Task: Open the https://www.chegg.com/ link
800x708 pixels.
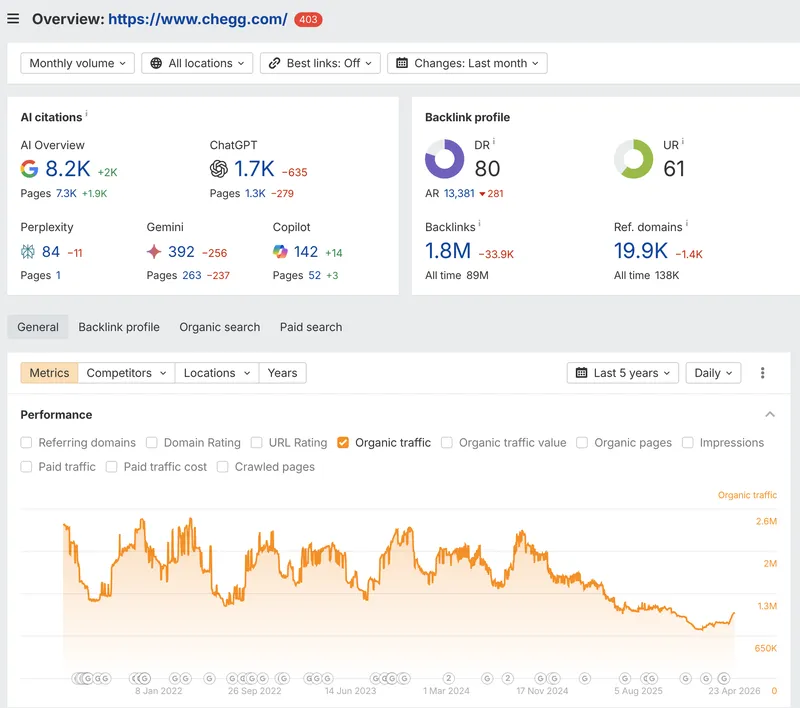Action: pyautogui.click(x=198, y=19)
